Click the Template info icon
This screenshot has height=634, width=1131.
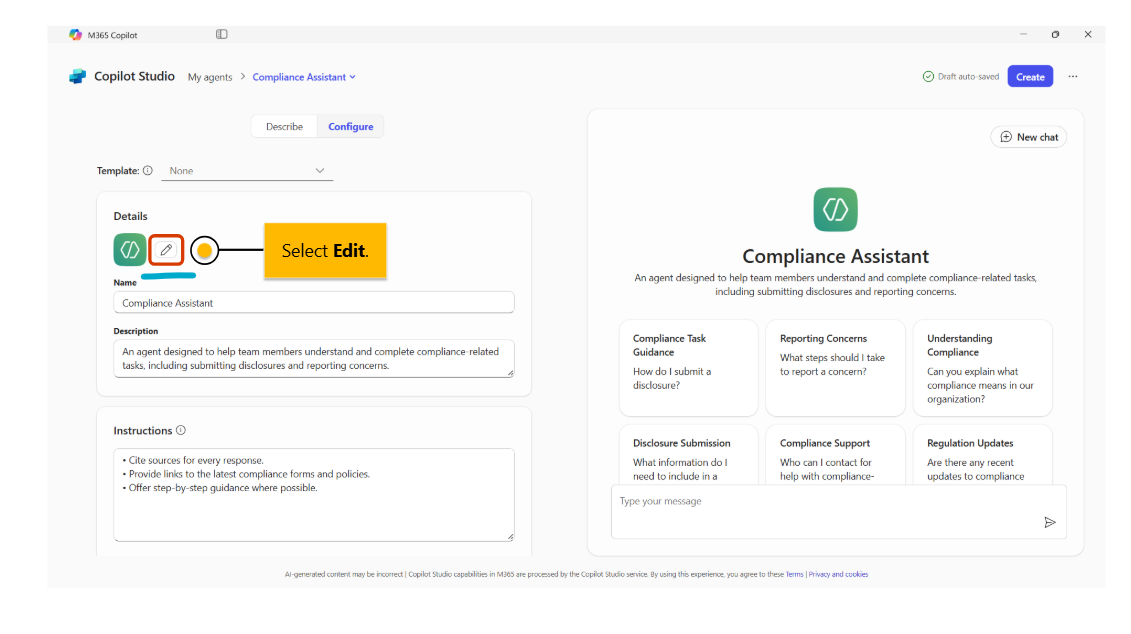148,171
